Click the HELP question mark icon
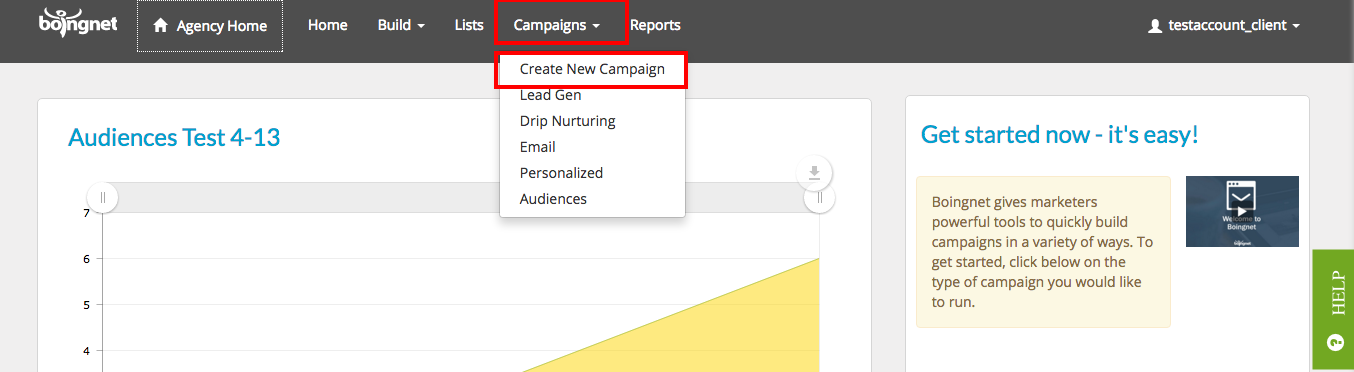Viewport: 1354px width, 372px height. click(1334, 342)
